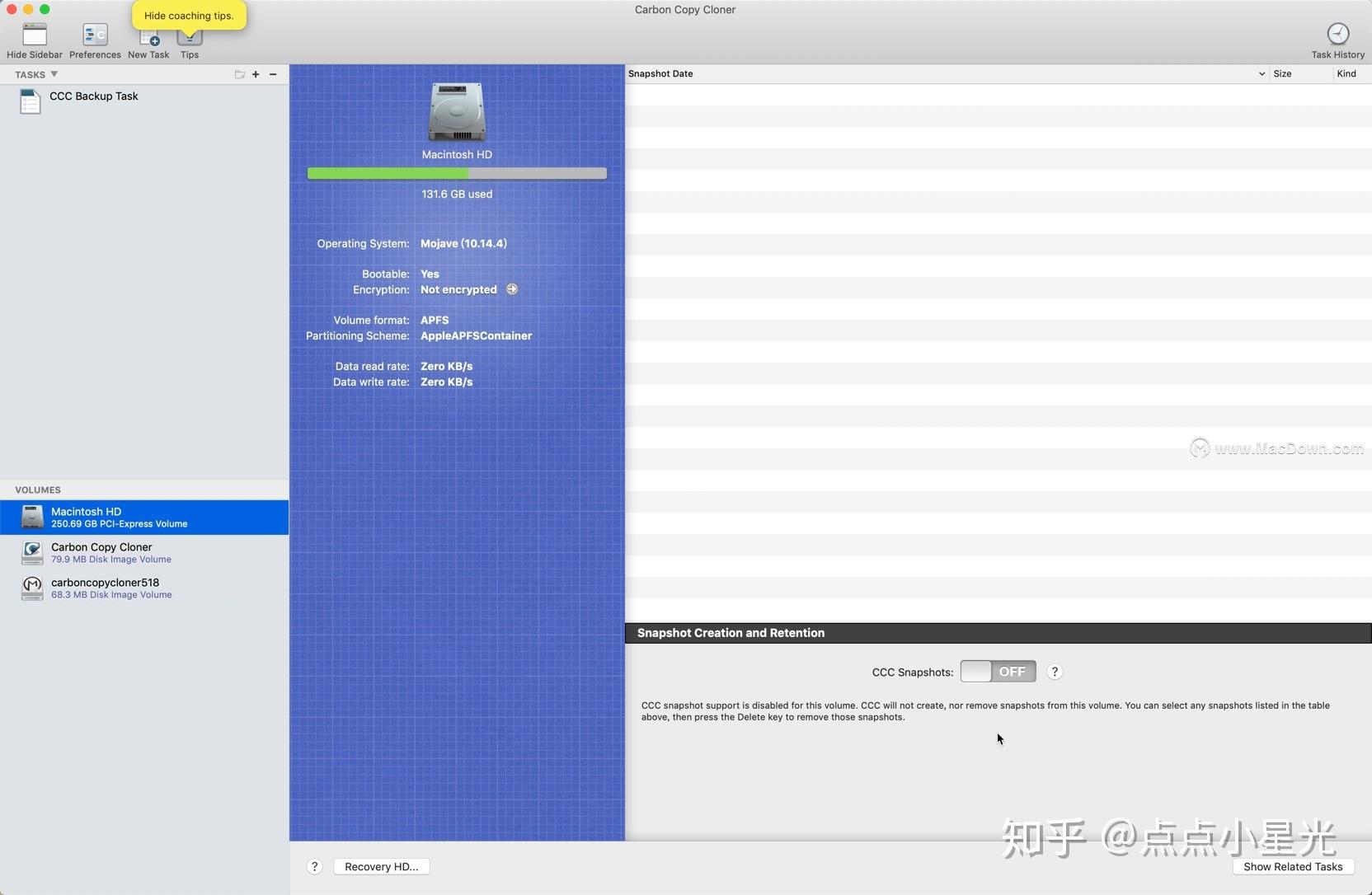Open the Snapshot Date sort dropdown
1372x895 pixels.
(x=1262, y=73)
